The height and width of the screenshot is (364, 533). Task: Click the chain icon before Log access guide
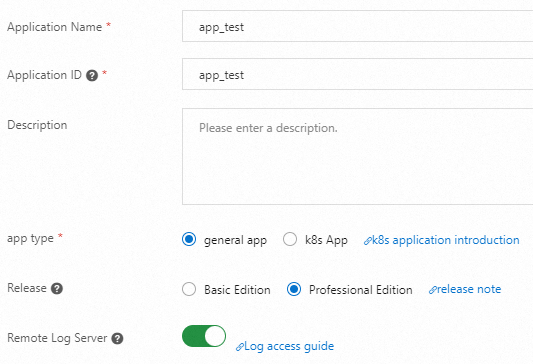240,347
